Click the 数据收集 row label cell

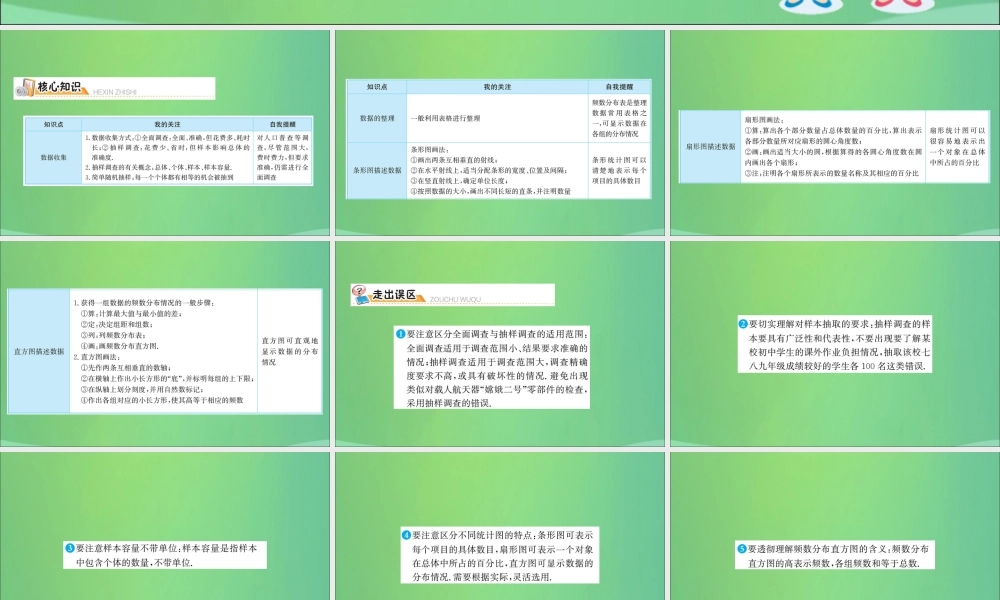pos(54,157)
